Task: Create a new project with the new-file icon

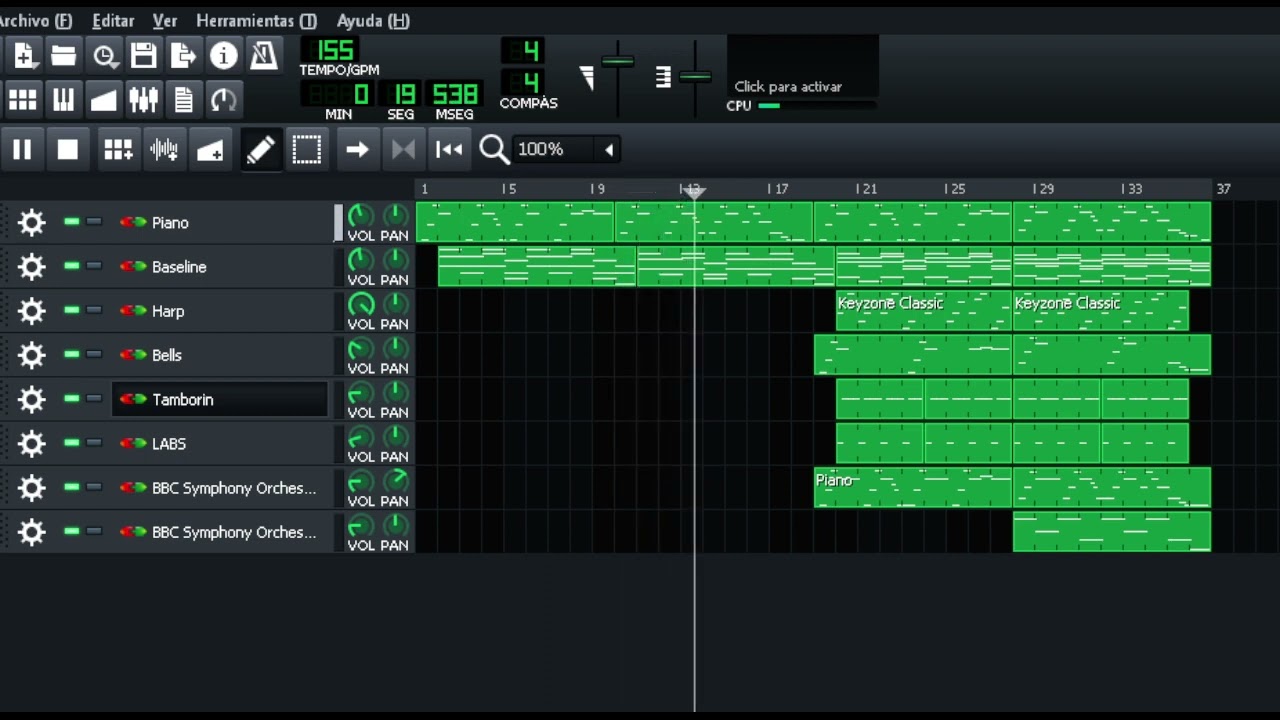Action: click(x=23, y=56)
